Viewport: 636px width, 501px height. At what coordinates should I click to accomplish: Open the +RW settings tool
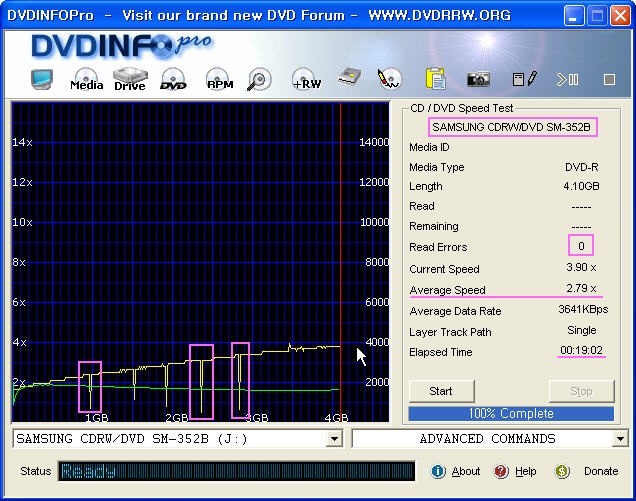[x=307, y=79]
